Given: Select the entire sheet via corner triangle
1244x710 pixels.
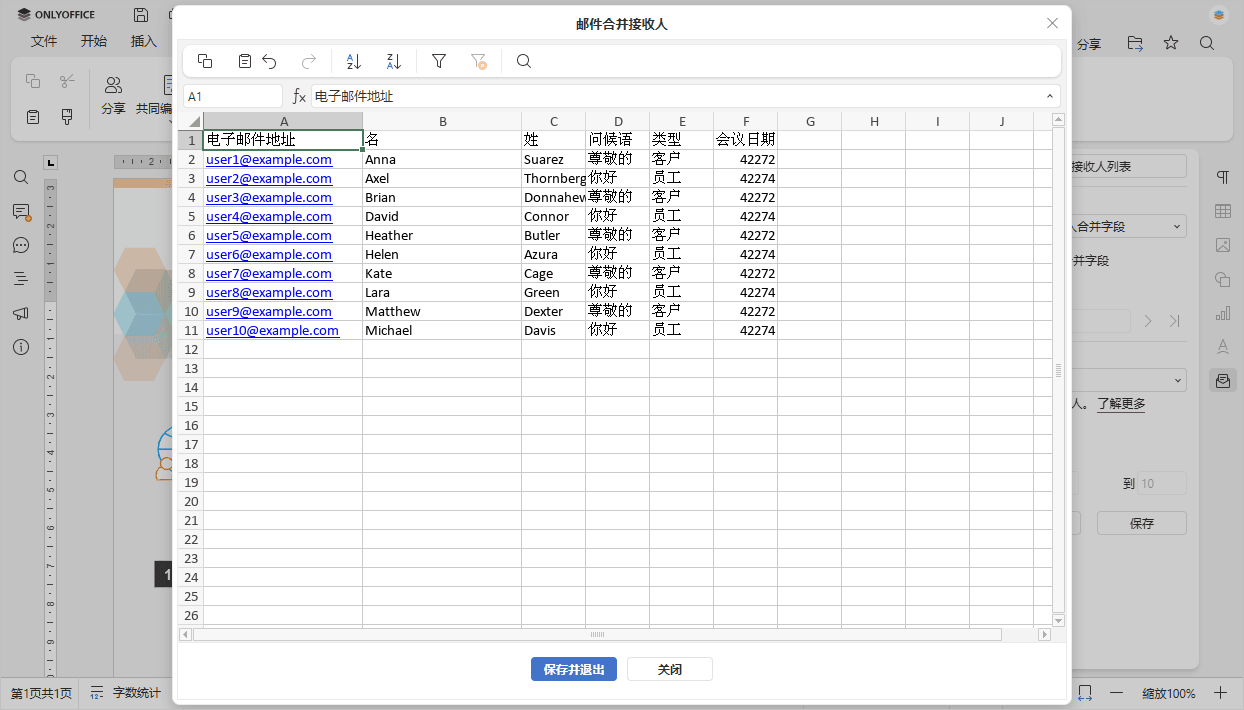Looking at the screenshot, I should tap(193, 121).
